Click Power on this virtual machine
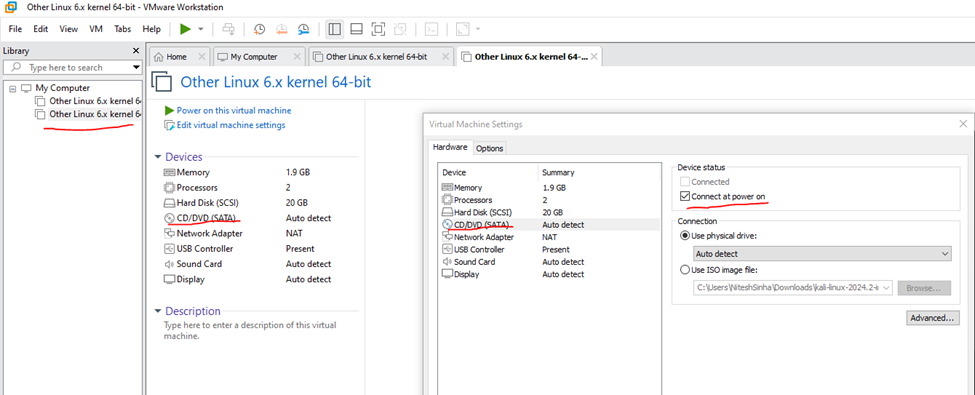 click(234, 110)
